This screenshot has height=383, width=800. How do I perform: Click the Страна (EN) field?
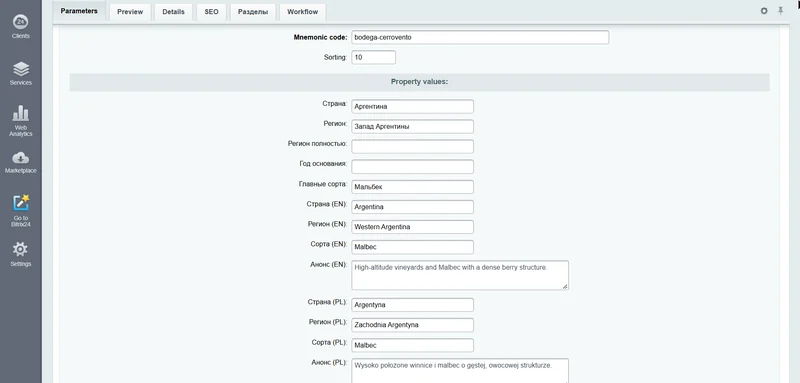[412, 207]
